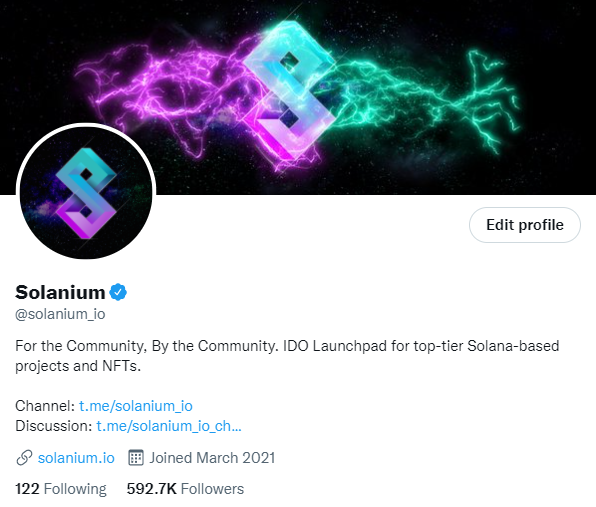
Task: View the 592.7K Followers list
Action: pyautogui.click(x=185, y=489)
